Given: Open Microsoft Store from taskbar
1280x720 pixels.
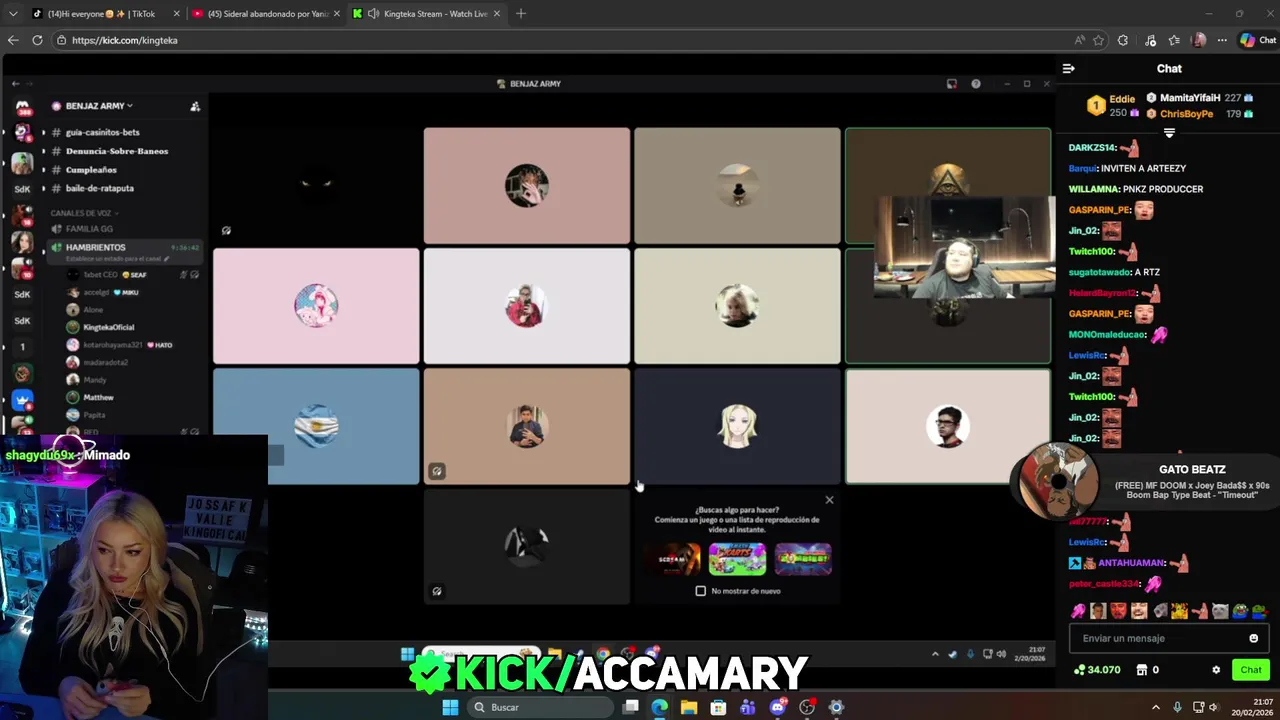Looking at the screenshot, I should 718,707.
